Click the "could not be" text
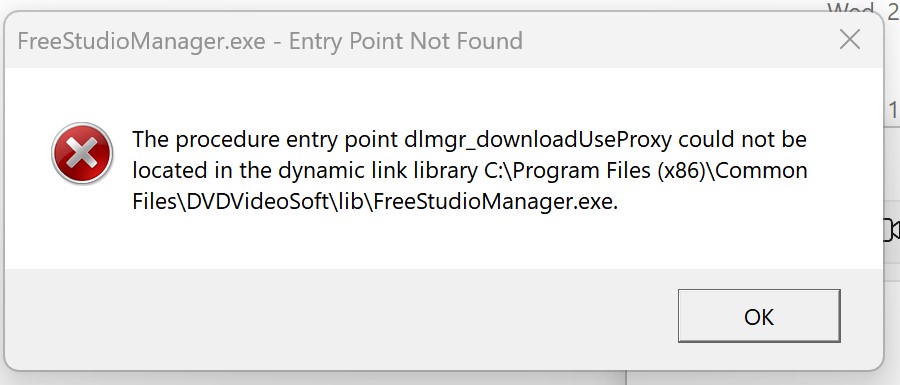The height and width of the screenshot is (385, 900). pyautogui.click(x=742, y=139)
